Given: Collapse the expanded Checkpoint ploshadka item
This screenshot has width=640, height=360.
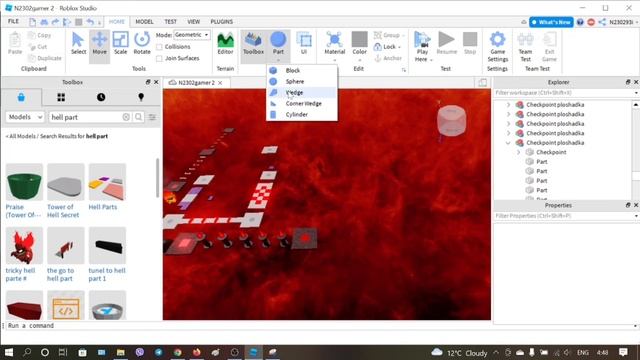Looking at the screenshot, I should coord(508,143).
